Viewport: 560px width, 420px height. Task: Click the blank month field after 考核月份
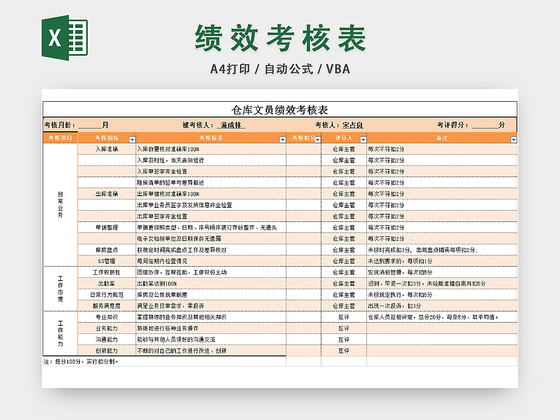(90, 125)
